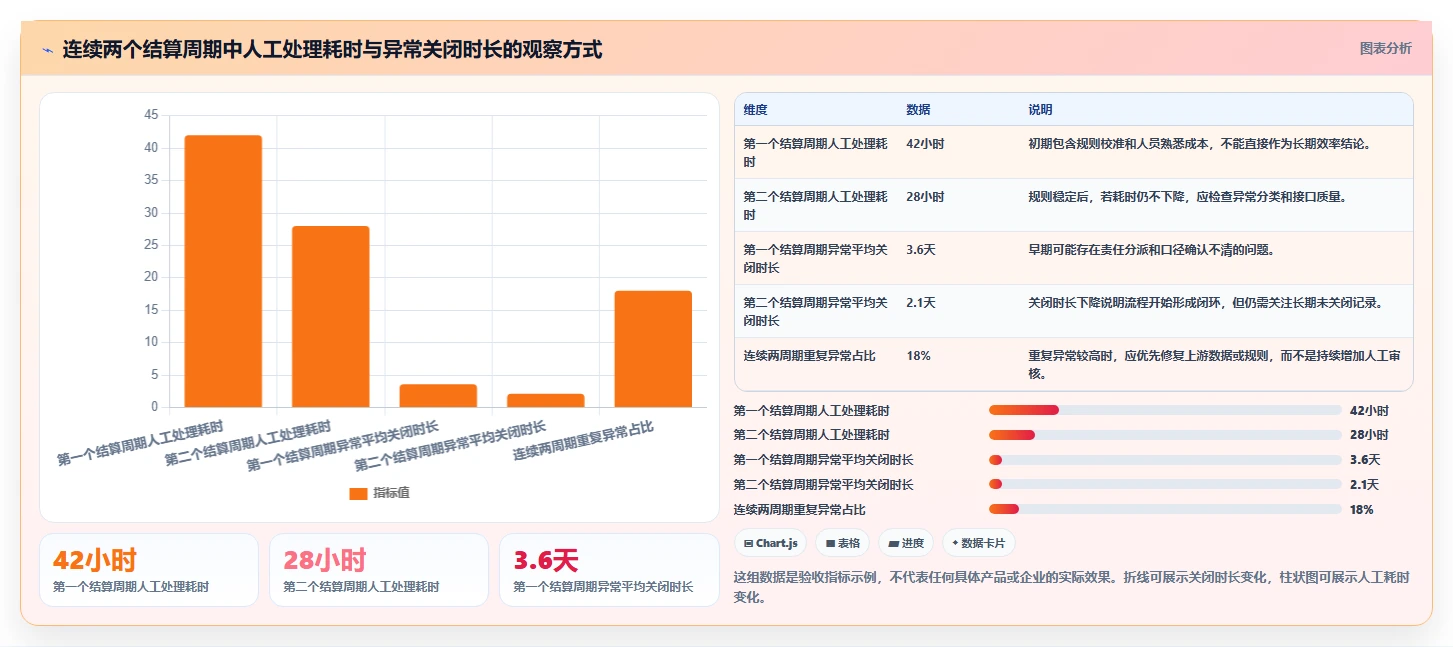This screenshot has width=1453, height=647.
Task: Click the 18 percent repeat-anomaly bar
Action: pyautogui.click(x=653, y=349)
